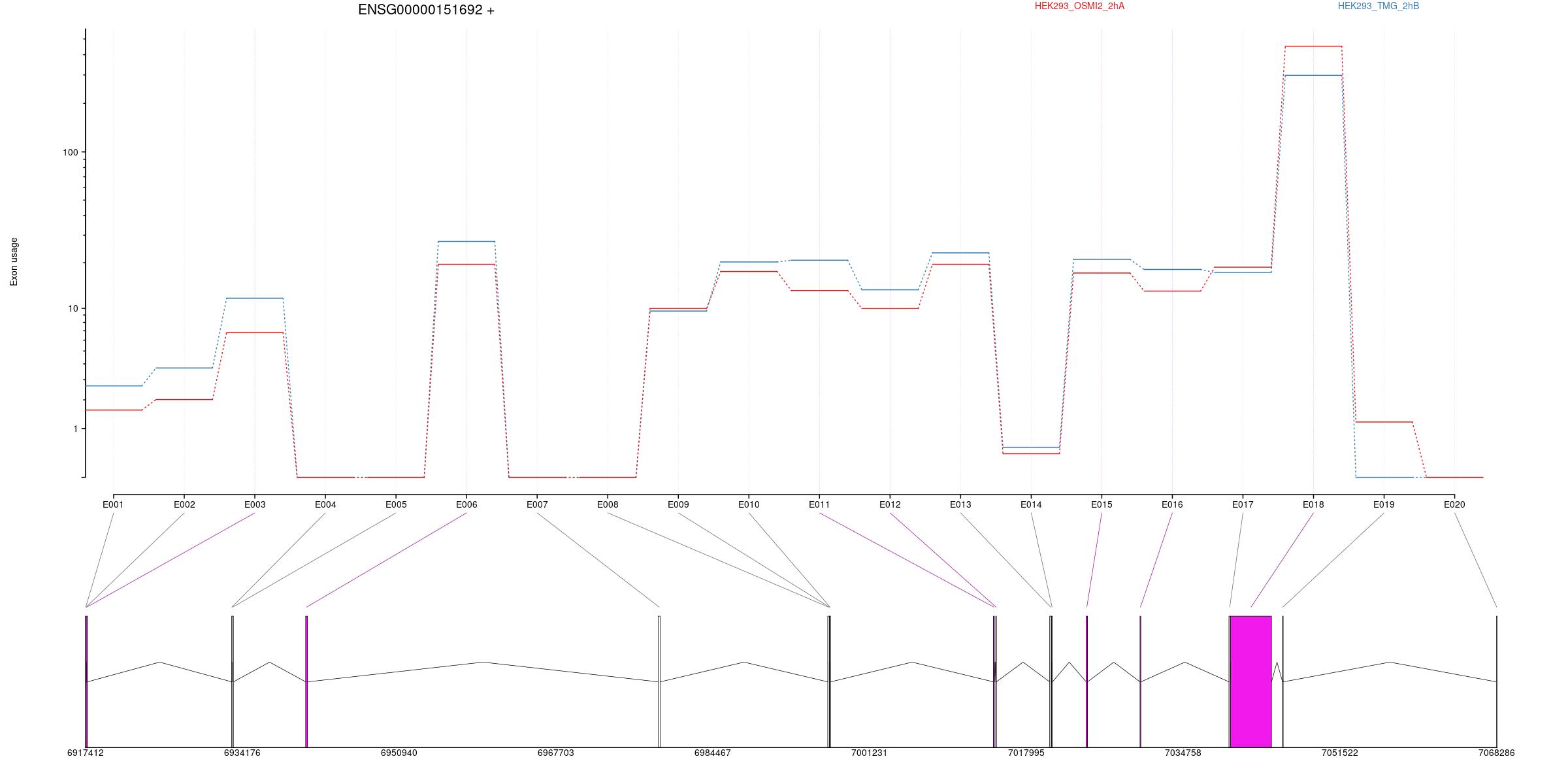Click exon label E018
This screenshot has width=1568, height=784.
coord(1313,504)
